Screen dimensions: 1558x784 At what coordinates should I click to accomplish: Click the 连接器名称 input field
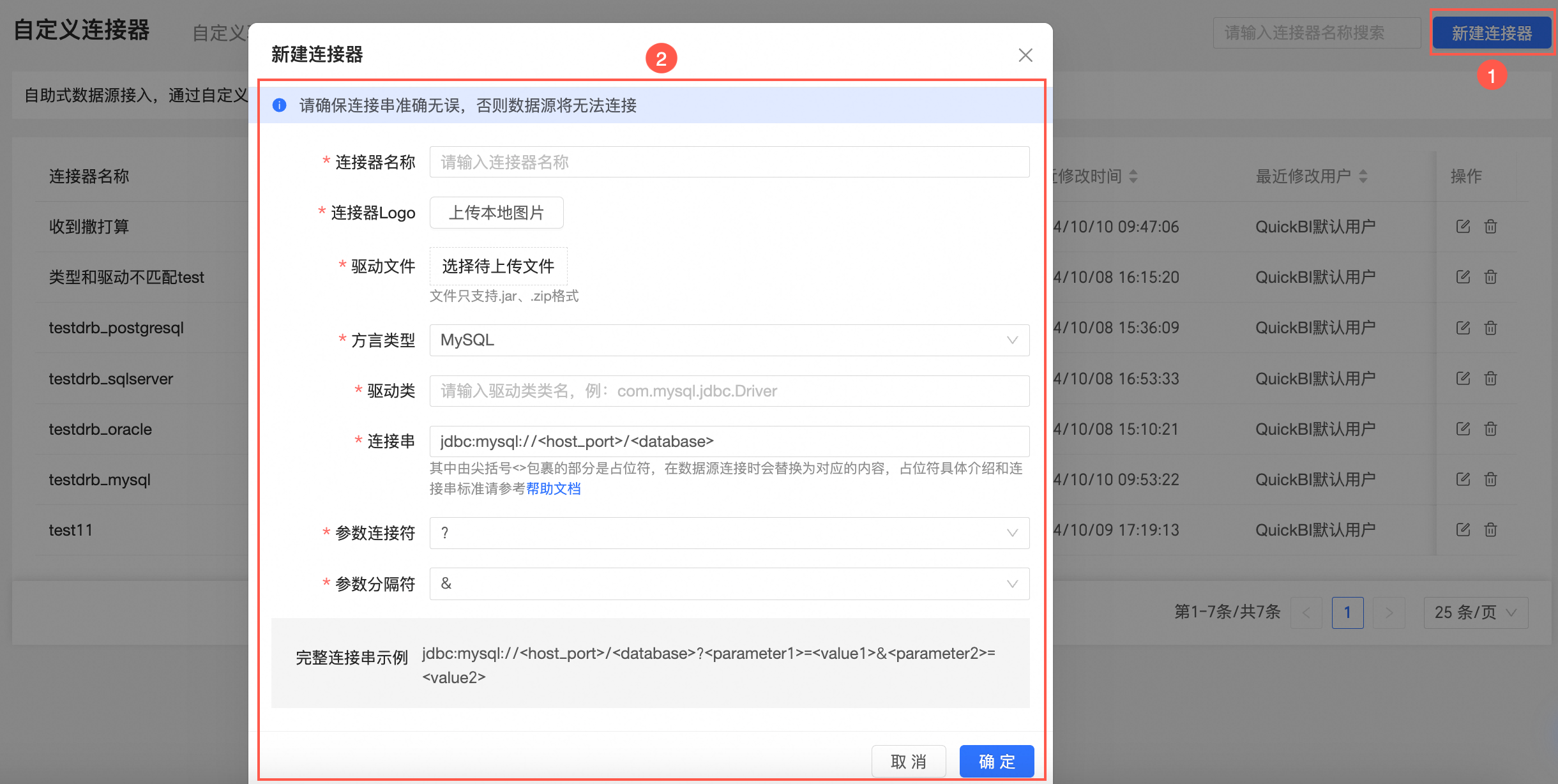729,162
